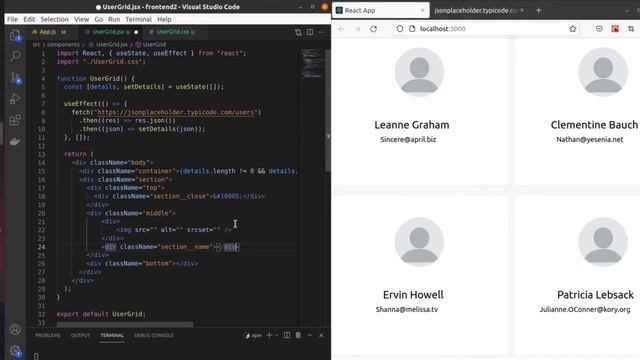Select the npm terminal entry
Image resolution: width=640 pixels, height=360 pixels.
(253, 335)
